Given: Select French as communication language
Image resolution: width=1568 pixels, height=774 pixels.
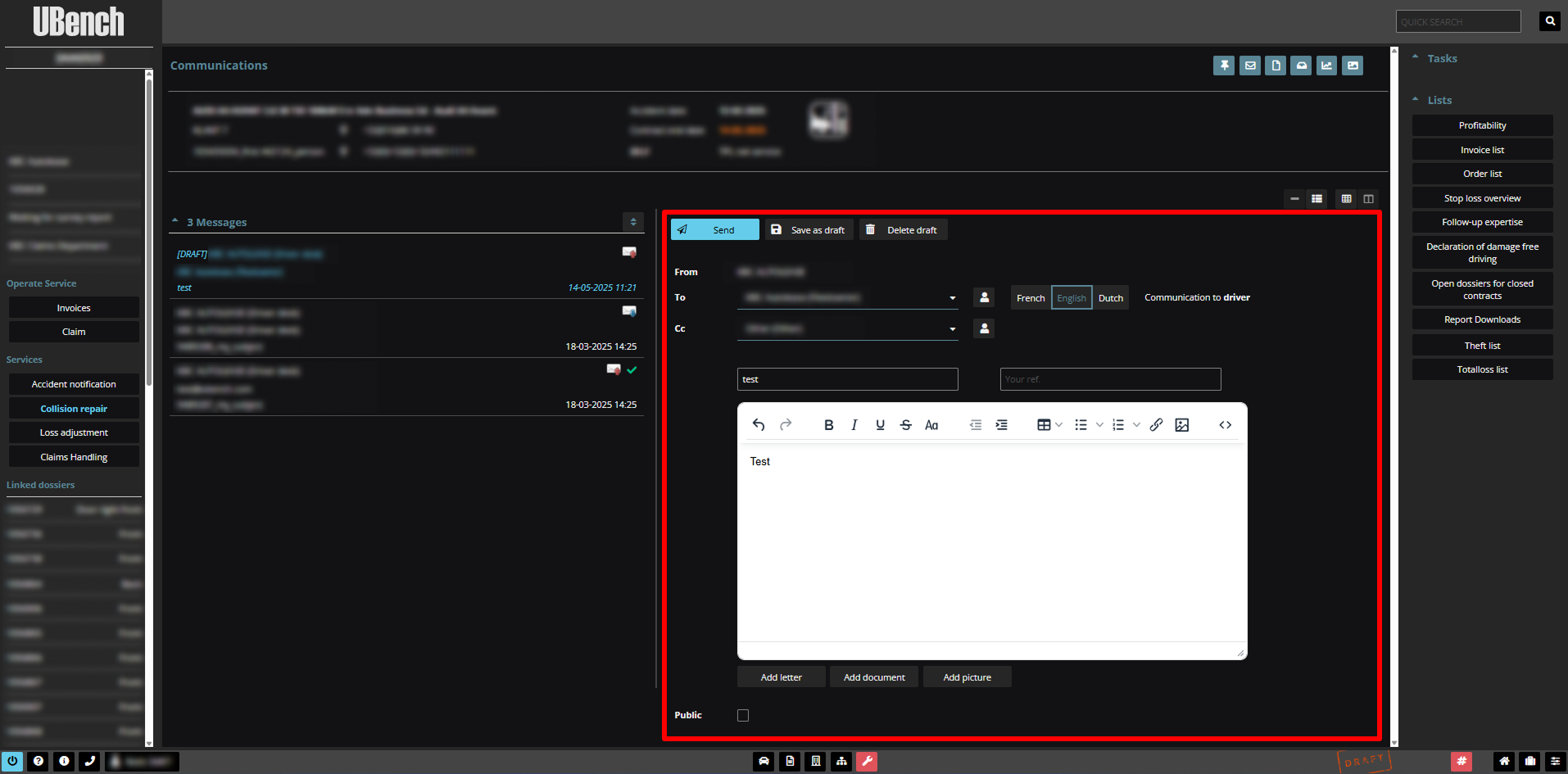Looking at the screenshot, I should (x=1031, y=298).
